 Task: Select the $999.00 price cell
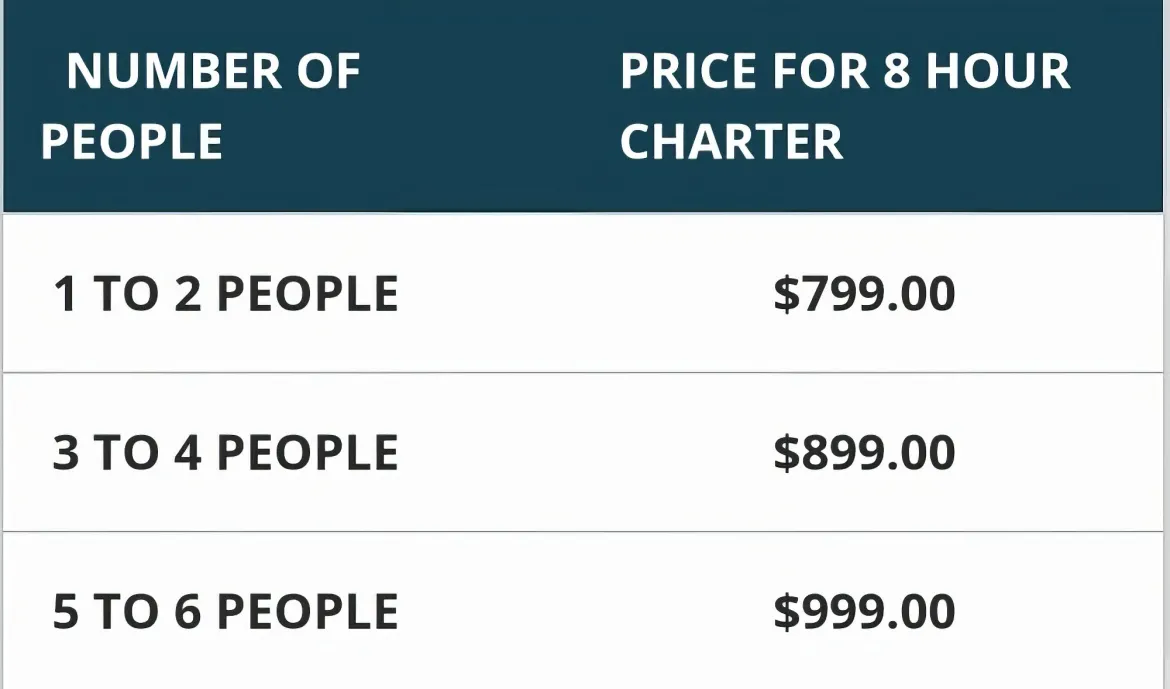tap(864, 611)
